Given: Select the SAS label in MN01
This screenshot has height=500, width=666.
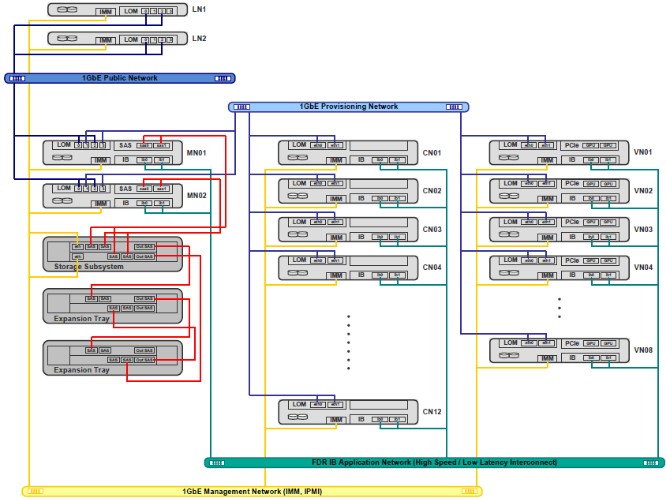Looking at the screenshot, I should 125,145.
